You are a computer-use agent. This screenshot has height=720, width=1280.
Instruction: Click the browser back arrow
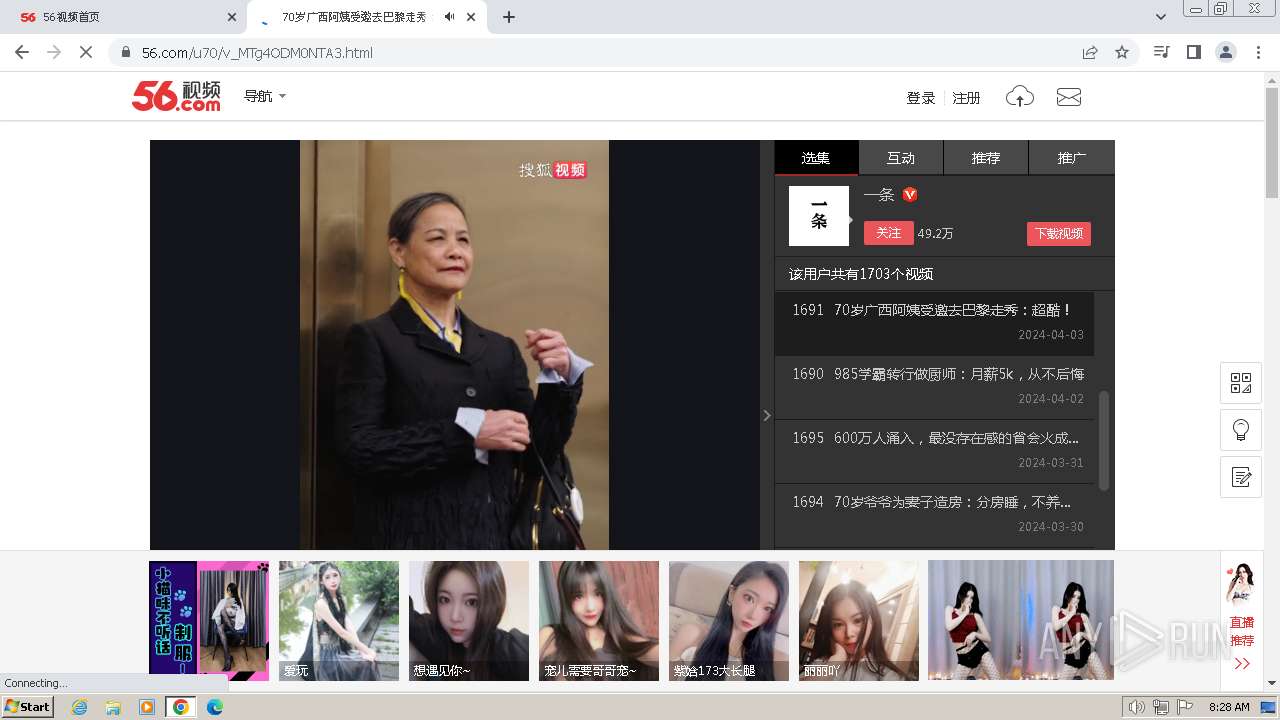click(22, 52)
